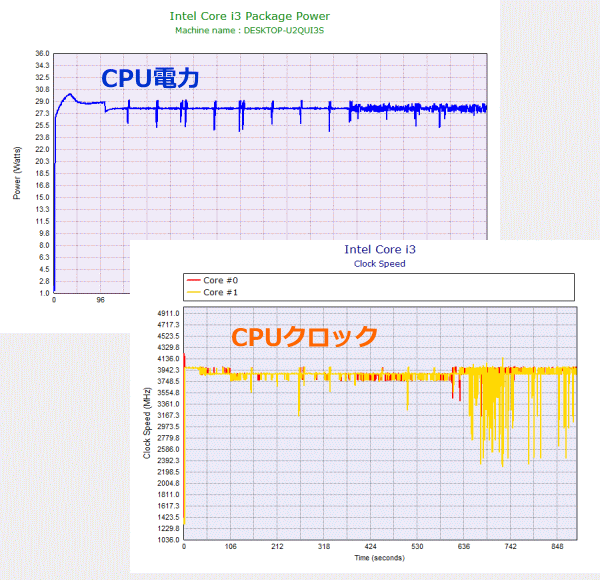Click the 3748.5 clock axis value
The height and width of the screenshot is (580, 600).
[x=168, y=381]
